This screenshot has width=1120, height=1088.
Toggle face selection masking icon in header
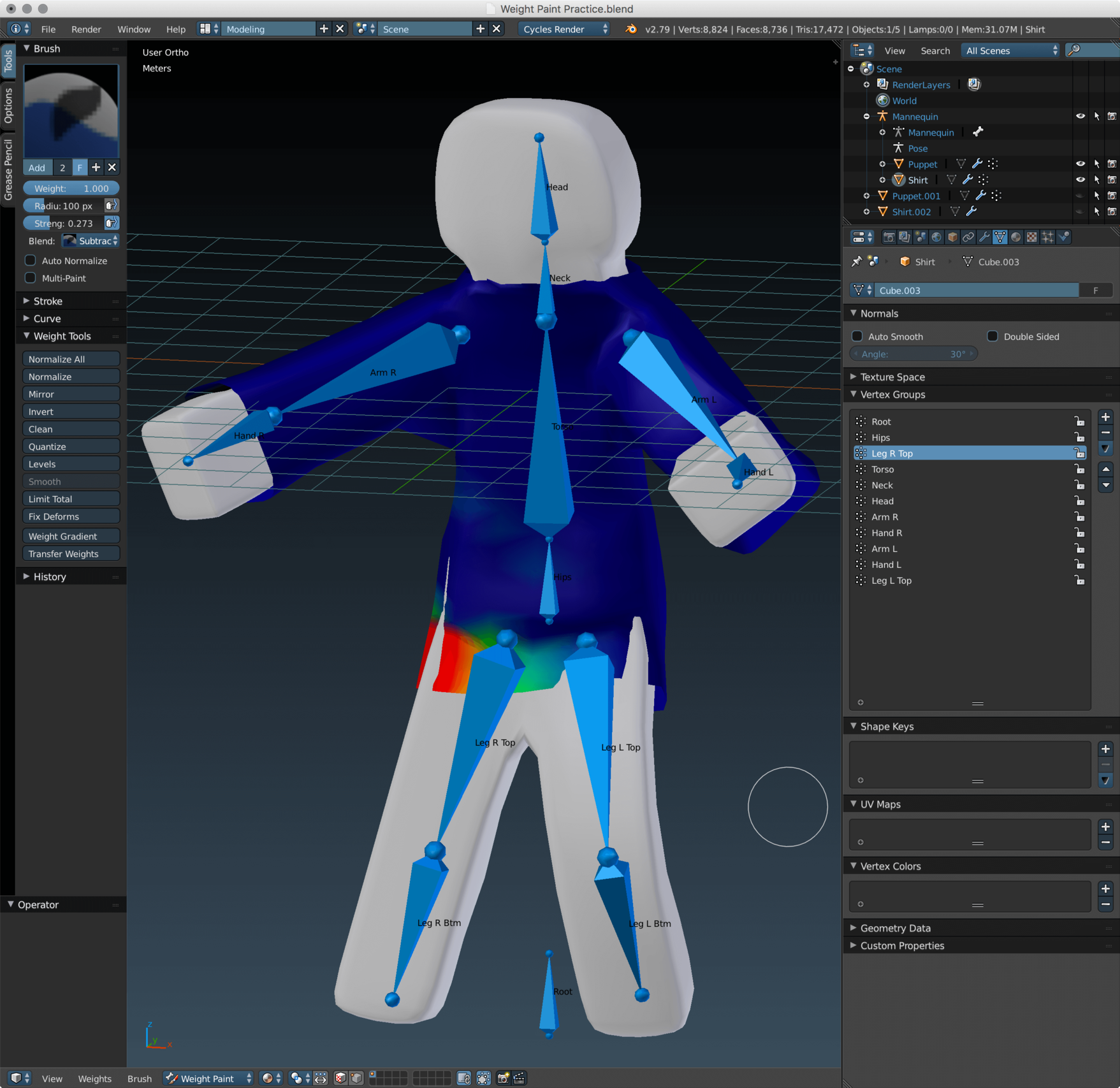[341, 1078]
